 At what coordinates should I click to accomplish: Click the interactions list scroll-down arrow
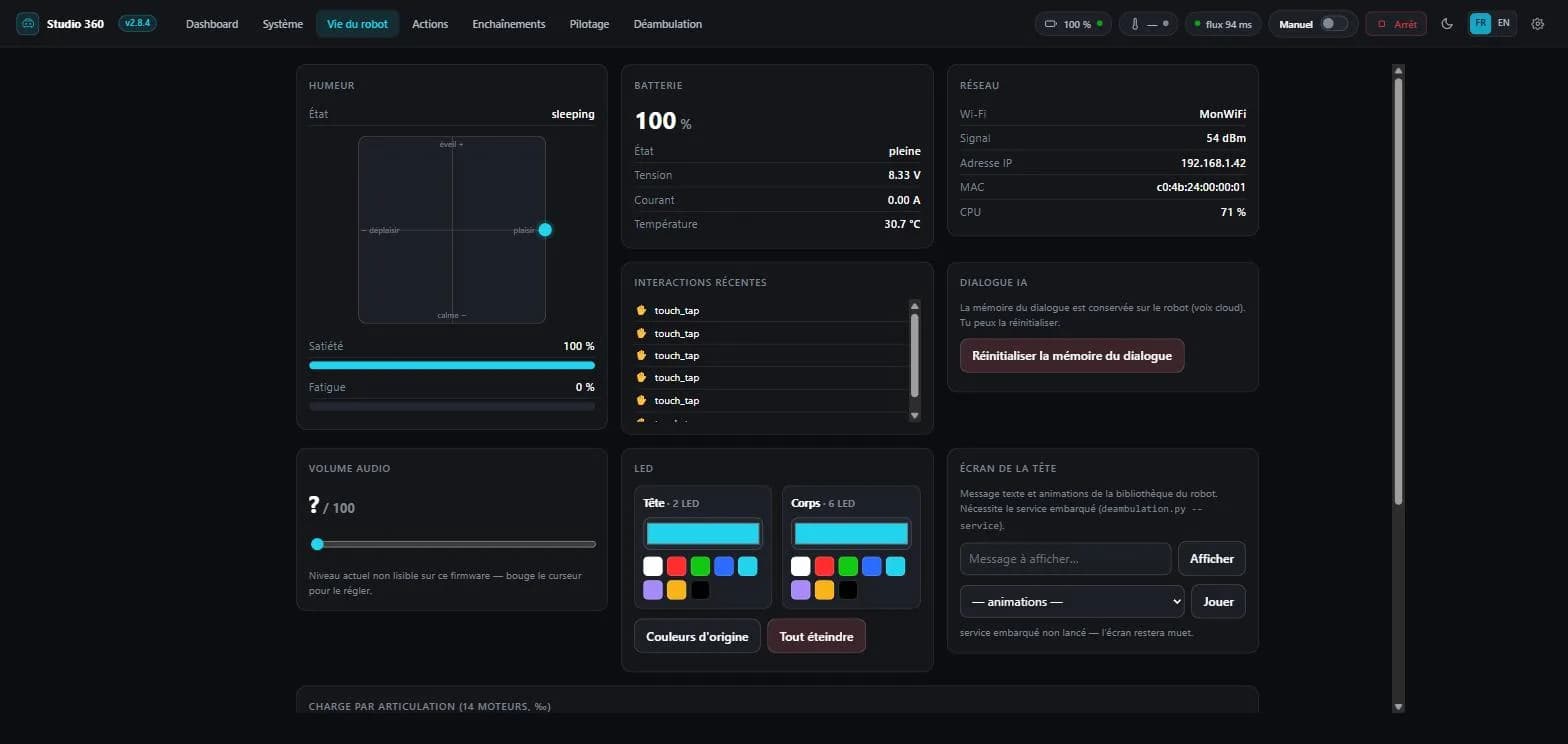(914, 415)
